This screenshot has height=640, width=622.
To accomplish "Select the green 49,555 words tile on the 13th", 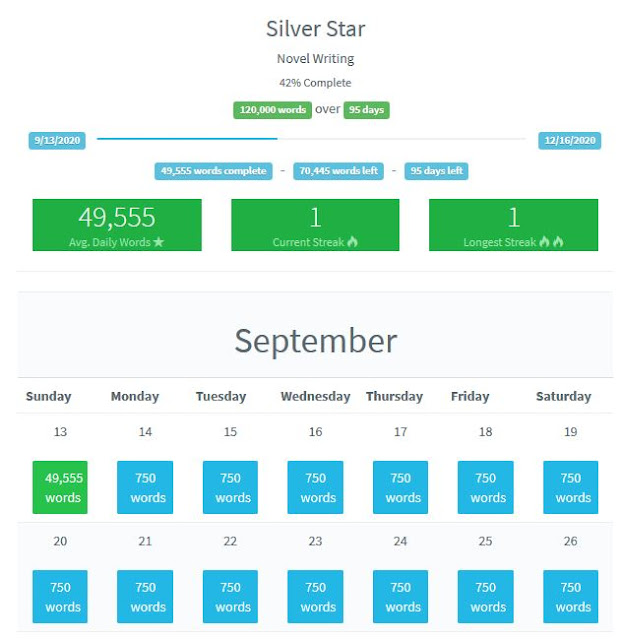I will [60, 487].
